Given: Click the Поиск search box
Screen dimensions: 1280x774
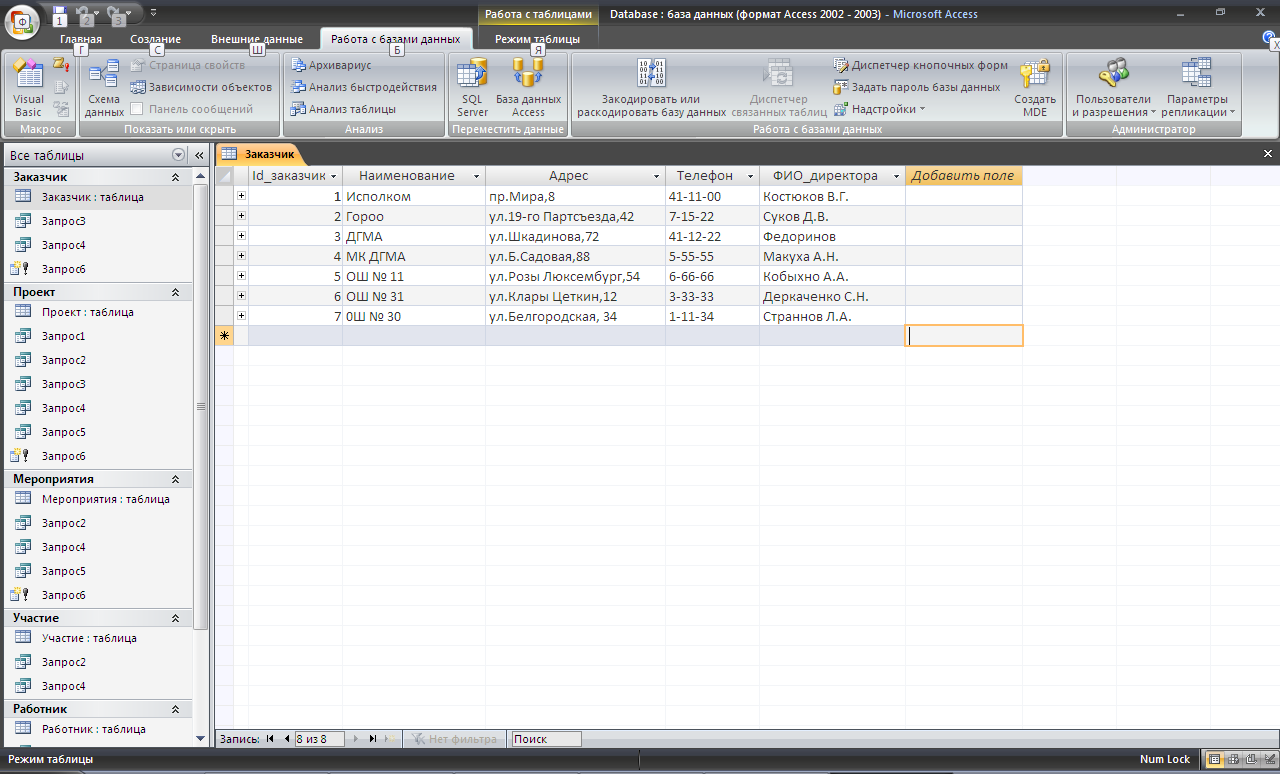Looking at the screenshot, I should (x=546, y=739).
